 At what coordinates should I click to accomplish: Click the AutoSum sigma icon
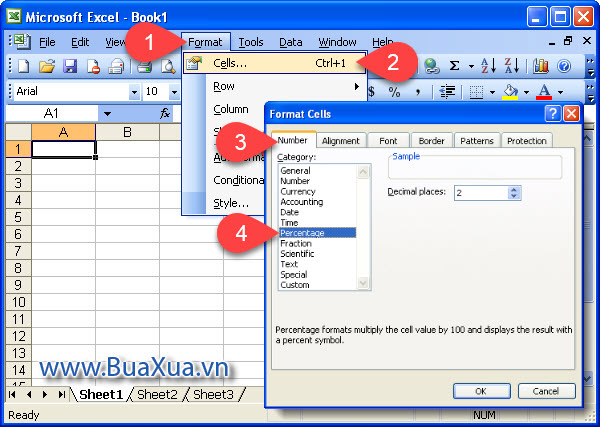click(x=455, y=66)
